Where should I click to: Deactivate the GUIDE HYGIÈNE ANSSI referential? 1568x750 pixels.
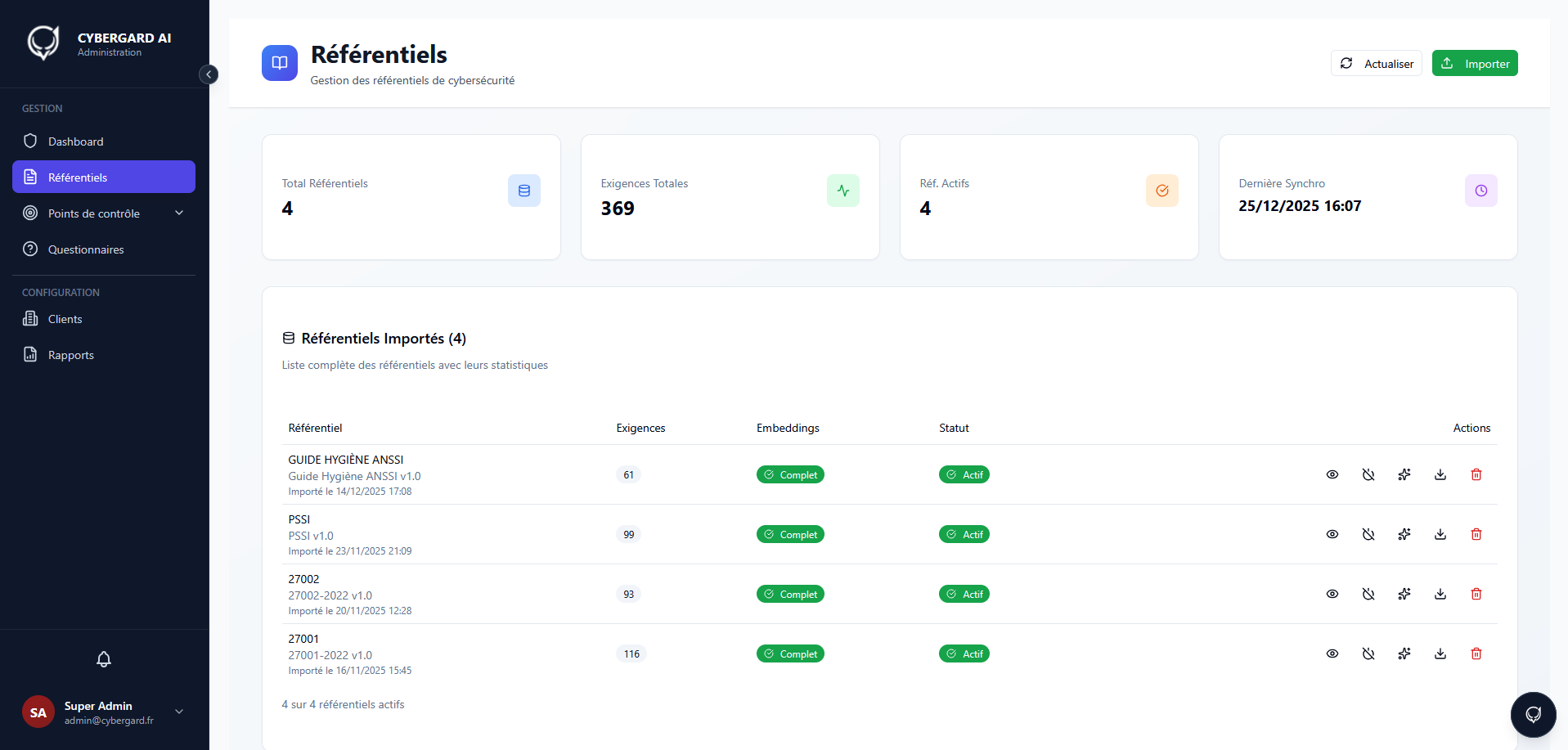(1368, 474)
